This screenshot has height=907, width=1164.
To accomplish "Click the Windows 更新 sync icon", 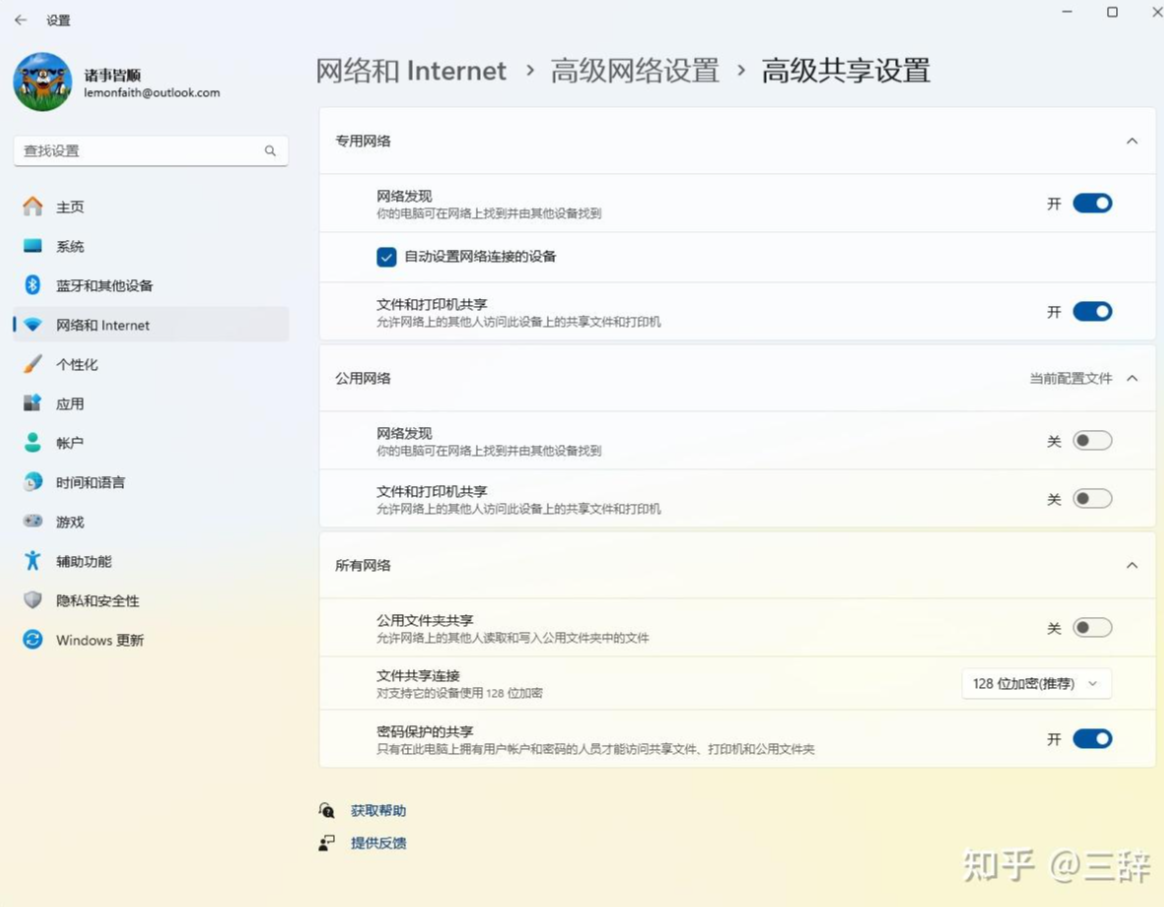I will (x=33, y=640).
